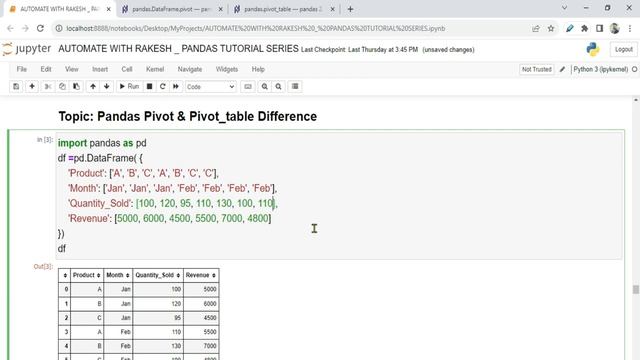
Task: Sort by the Month column header
Action: (x=118, y=276)
